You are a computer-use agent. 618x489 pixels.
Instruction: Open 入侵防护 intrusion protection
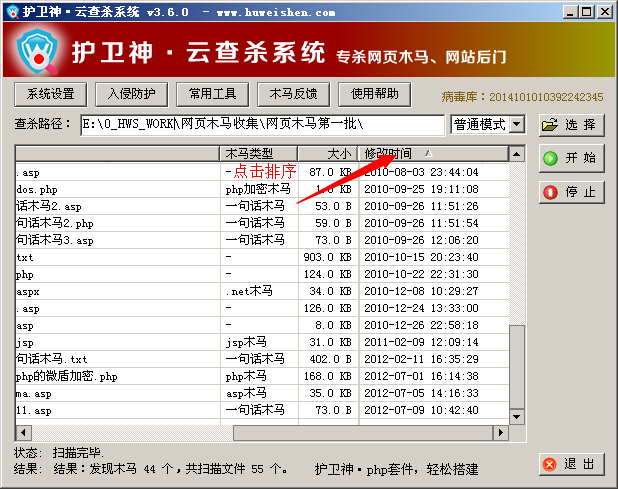click(x=132, y=94)
